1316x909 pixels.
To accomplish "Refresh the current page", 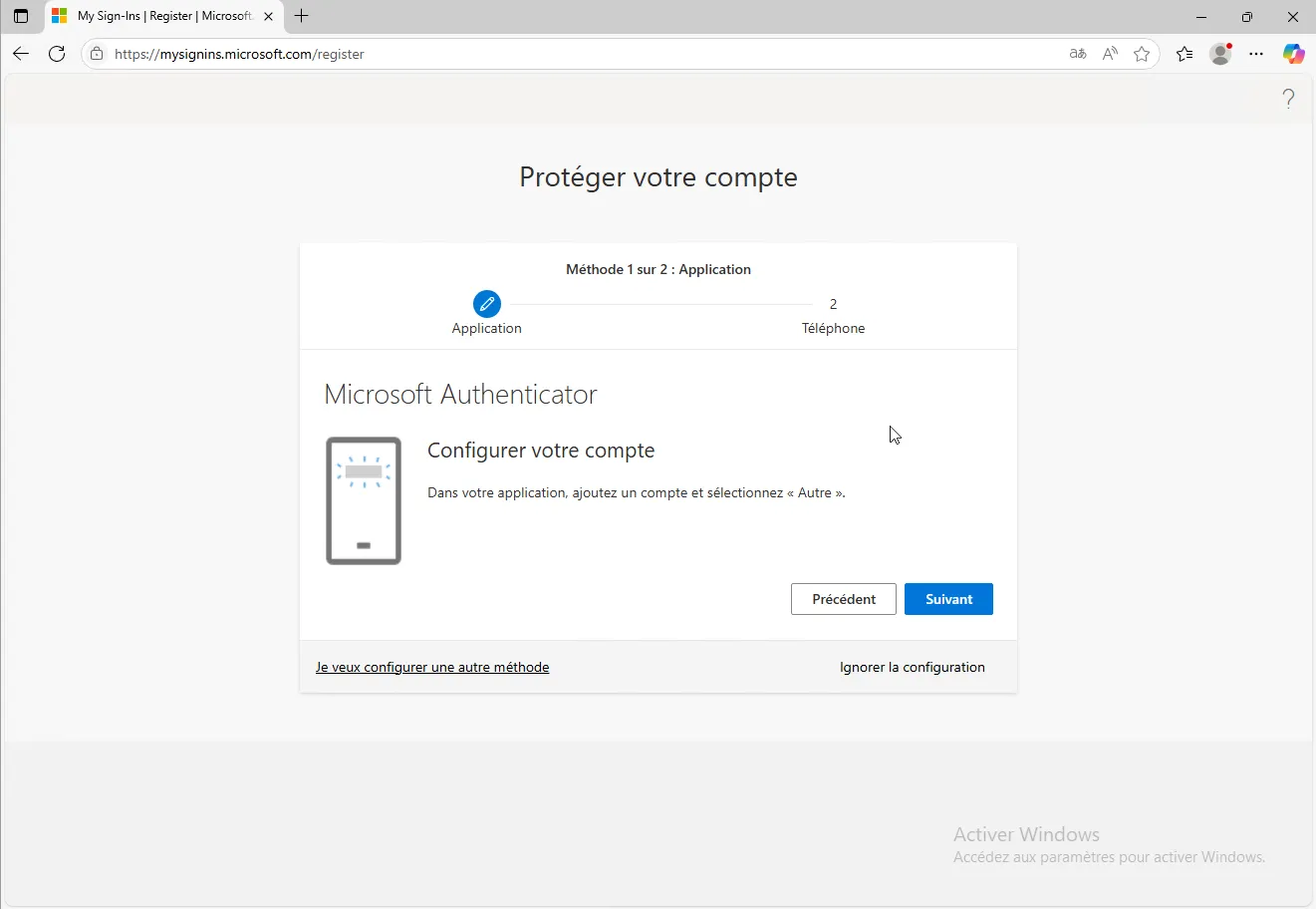I will coord(57,54).
